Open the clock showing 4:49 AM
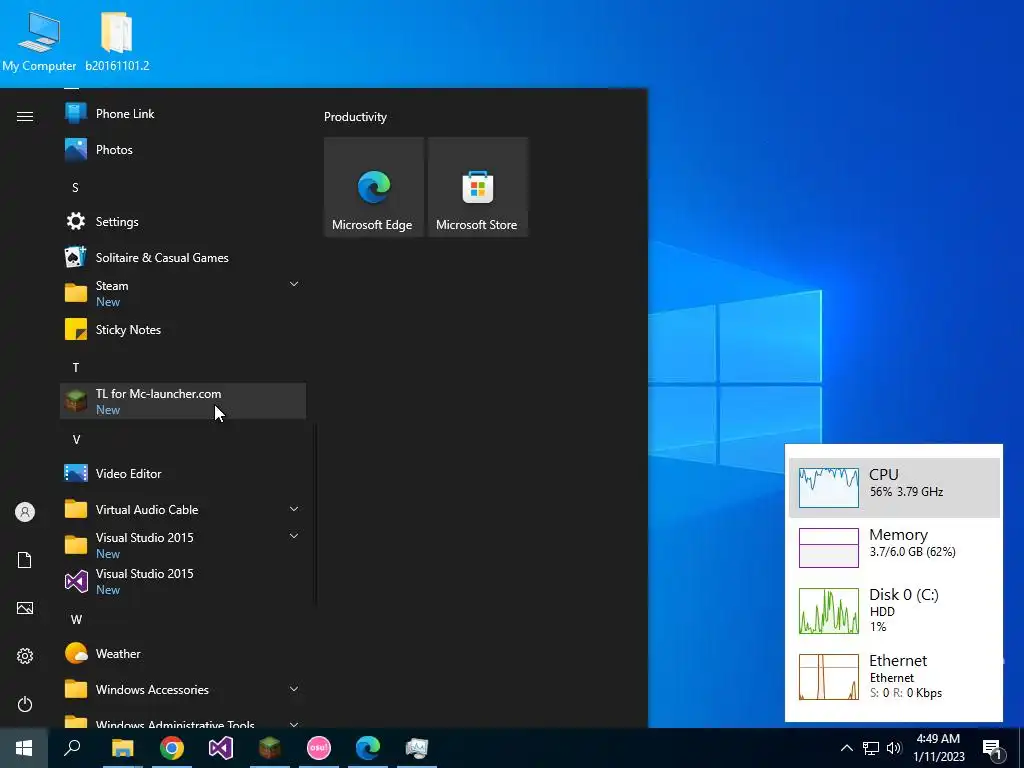 coord(938,748)
